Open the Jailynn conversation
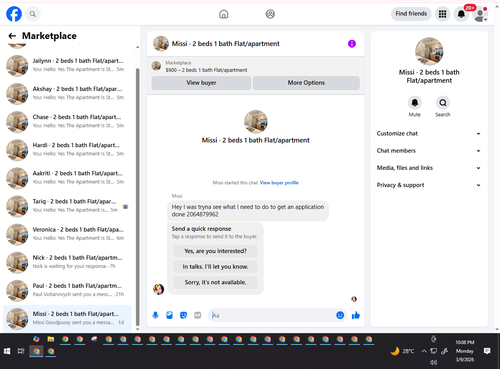The image size is (500, 369). click(x=67, y=65)
